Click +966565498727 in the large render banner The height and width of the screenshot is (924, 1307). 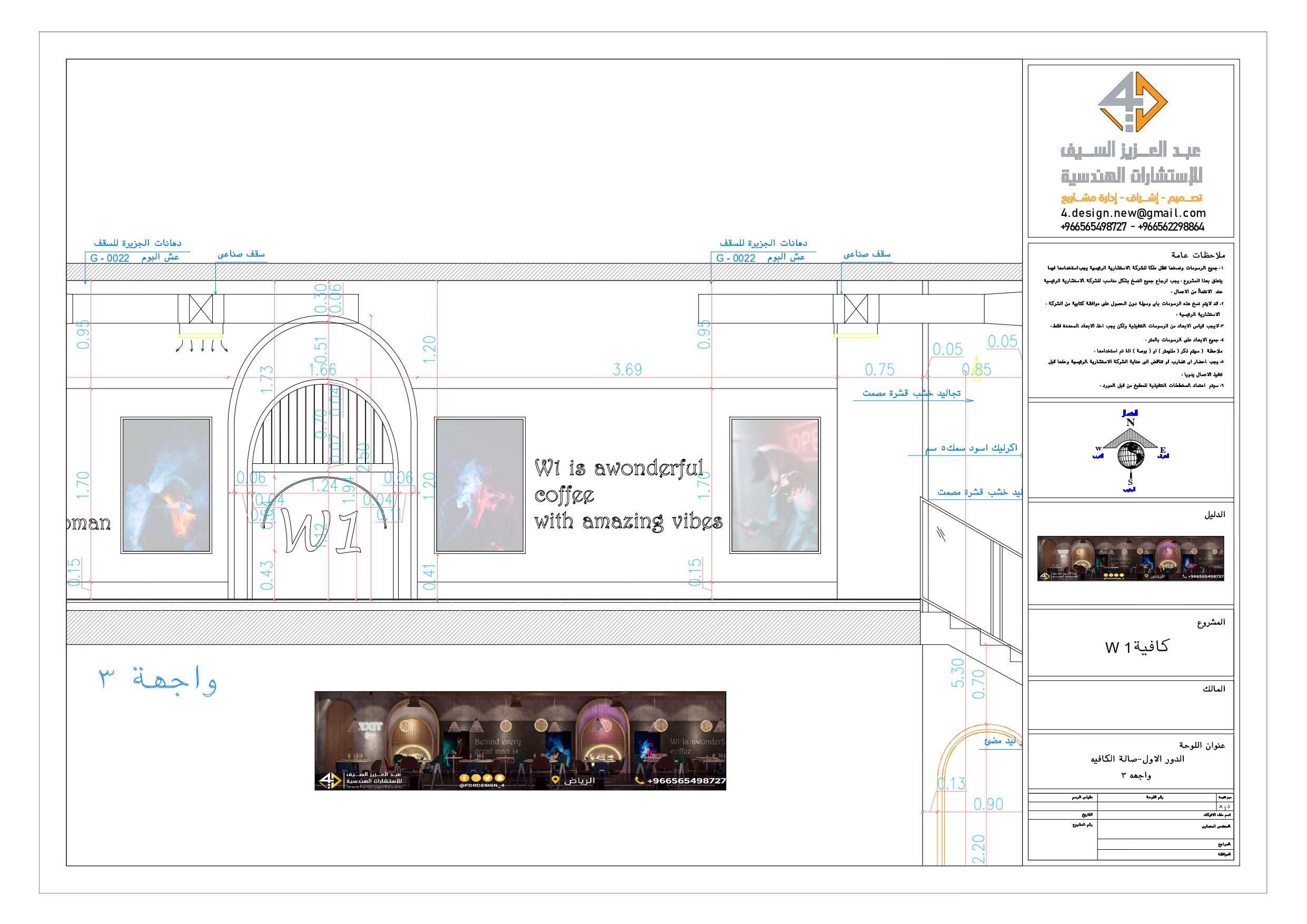687,781
